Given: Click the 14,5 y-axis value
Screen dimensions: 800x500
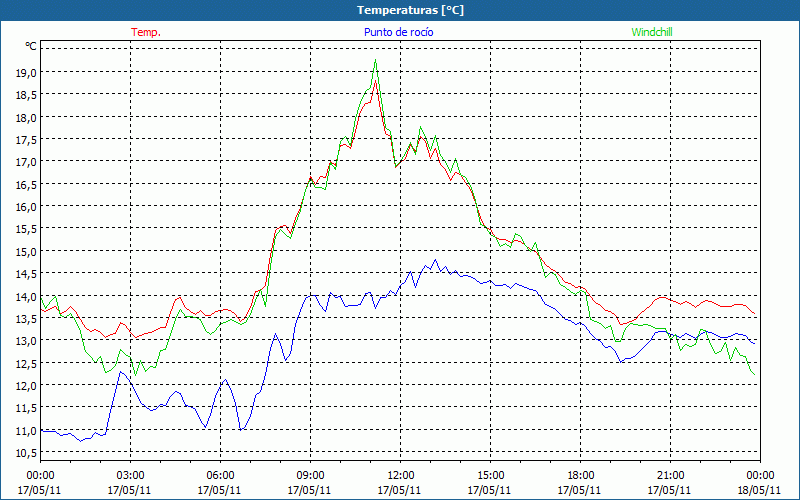Looking at the screenshot, I should (27, 274).
